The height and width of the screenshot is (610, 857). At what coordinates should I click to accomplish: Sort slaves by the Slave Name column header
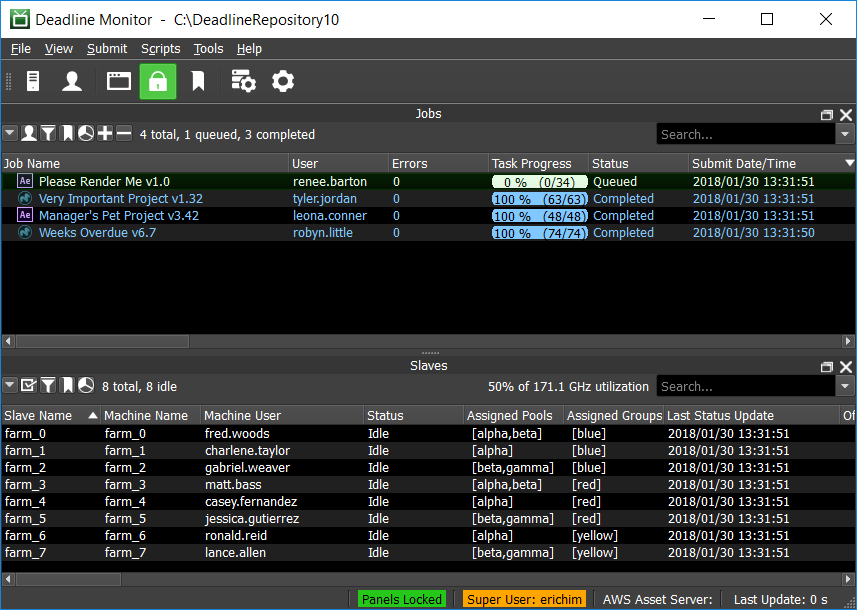click(51, 415)
